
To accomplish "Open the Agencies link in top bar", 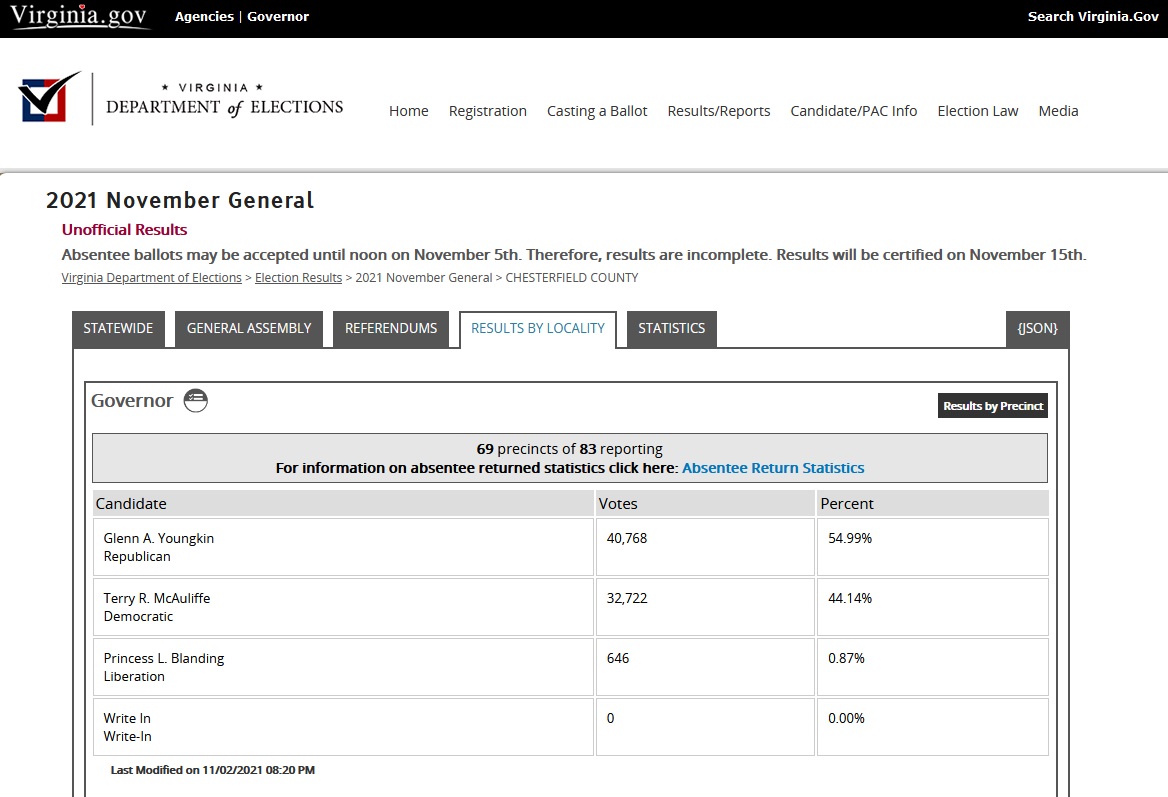I will coord(204,16).
